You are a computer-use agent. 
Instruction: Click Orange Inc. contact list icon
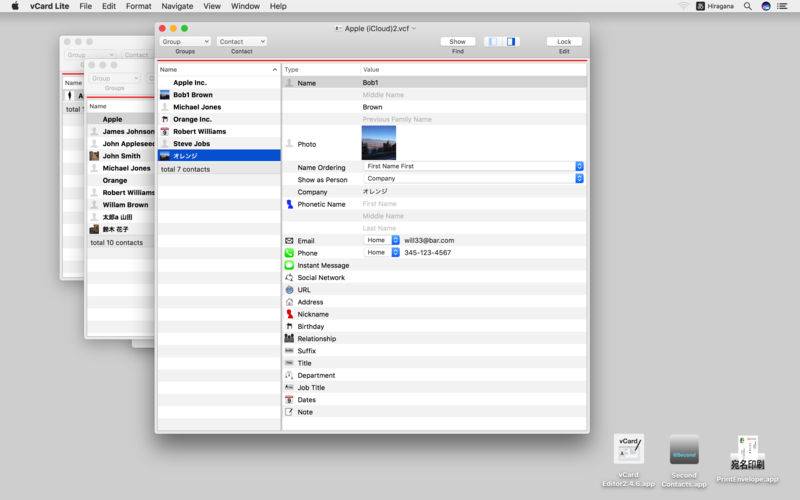click(165, 119)
